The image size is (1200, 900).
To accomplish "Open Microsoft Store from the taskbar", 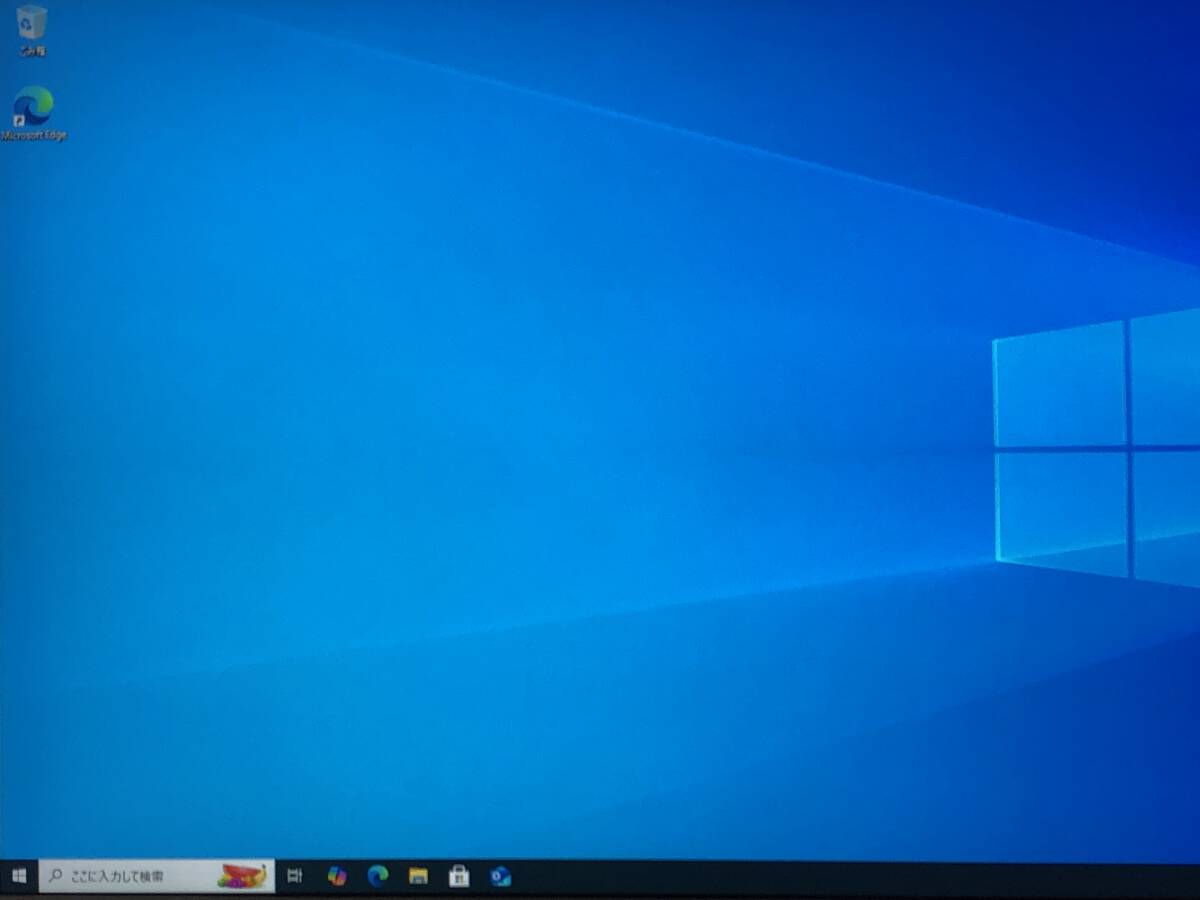I will pos(459,876).
